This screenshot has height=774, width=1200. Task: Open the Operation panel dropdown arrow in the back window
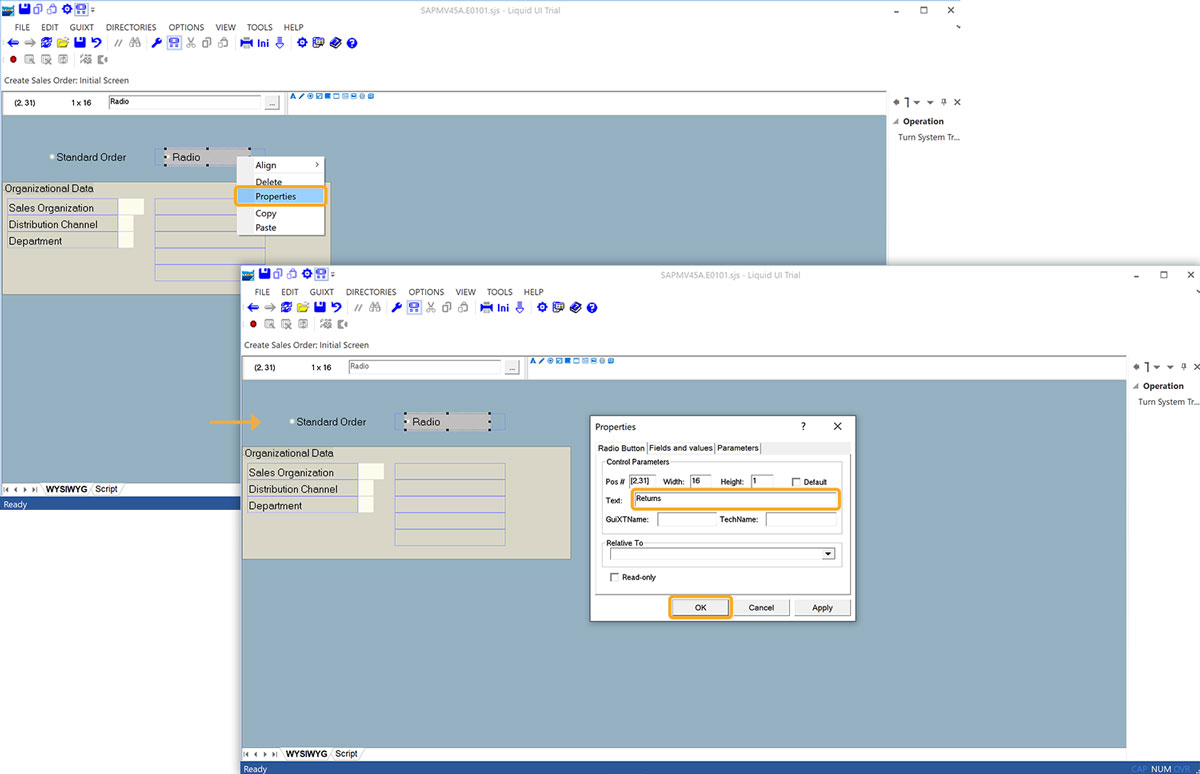[930, 102]
